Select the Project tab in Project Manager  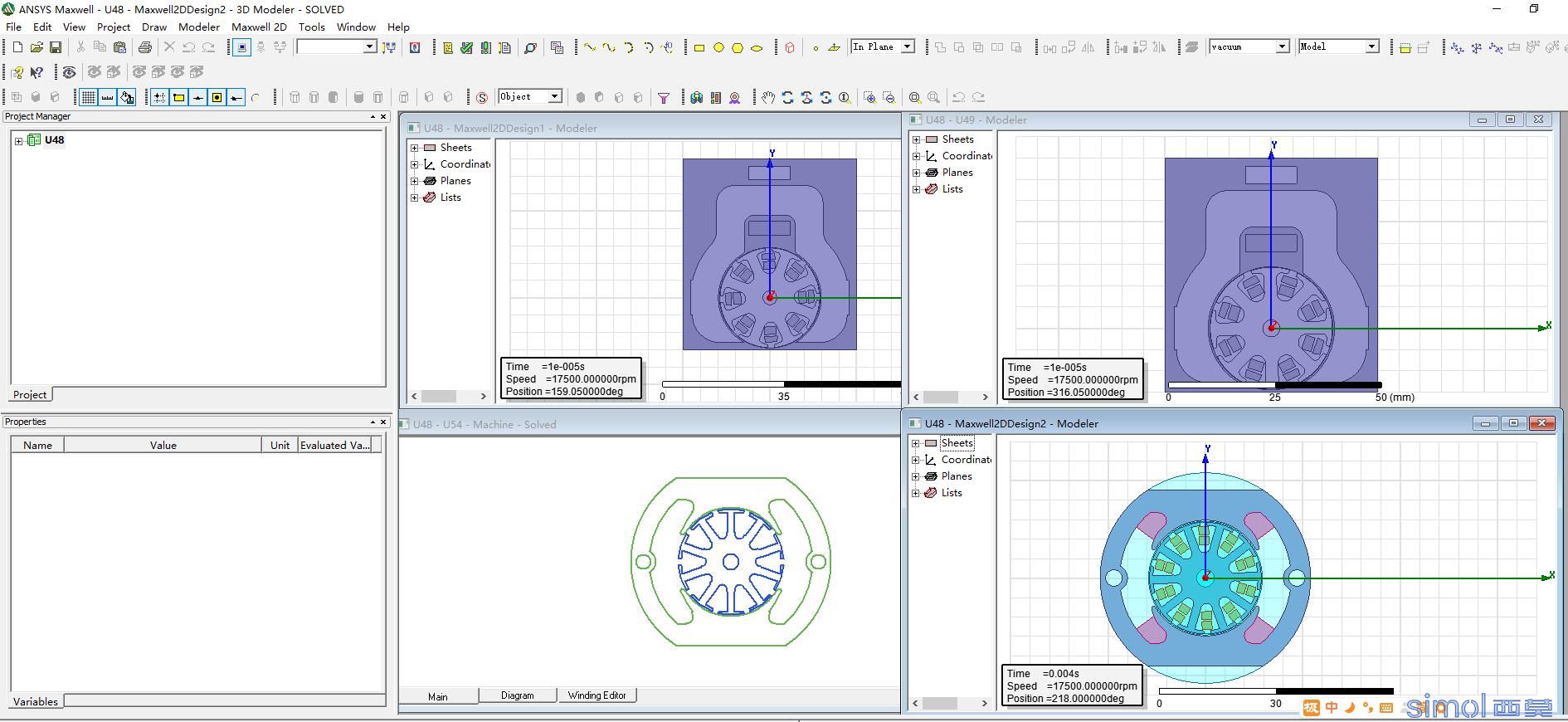(x=30, y=394)
